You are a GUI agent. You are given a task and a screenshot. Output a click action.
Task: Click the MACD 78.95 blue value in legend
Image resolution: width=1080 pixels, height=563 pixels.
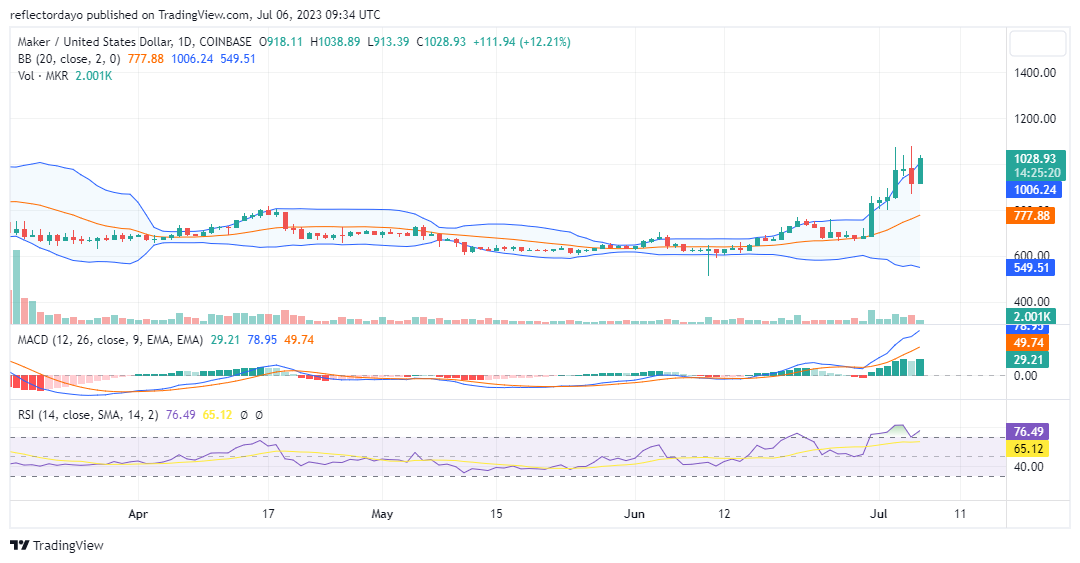click(262, 340)
